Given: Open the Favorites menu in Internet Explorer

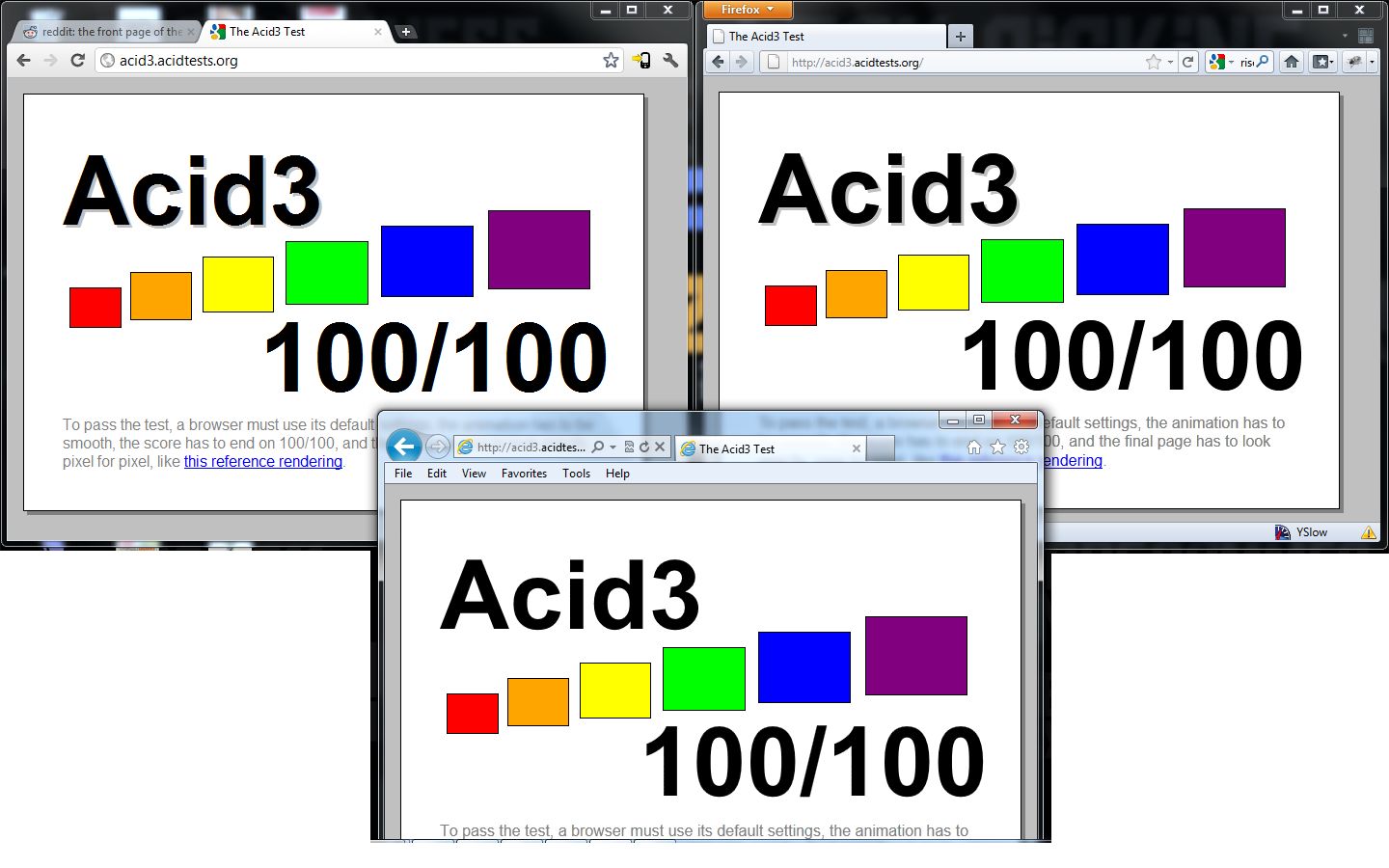Looking at the screenshot, I should (524, 474).
